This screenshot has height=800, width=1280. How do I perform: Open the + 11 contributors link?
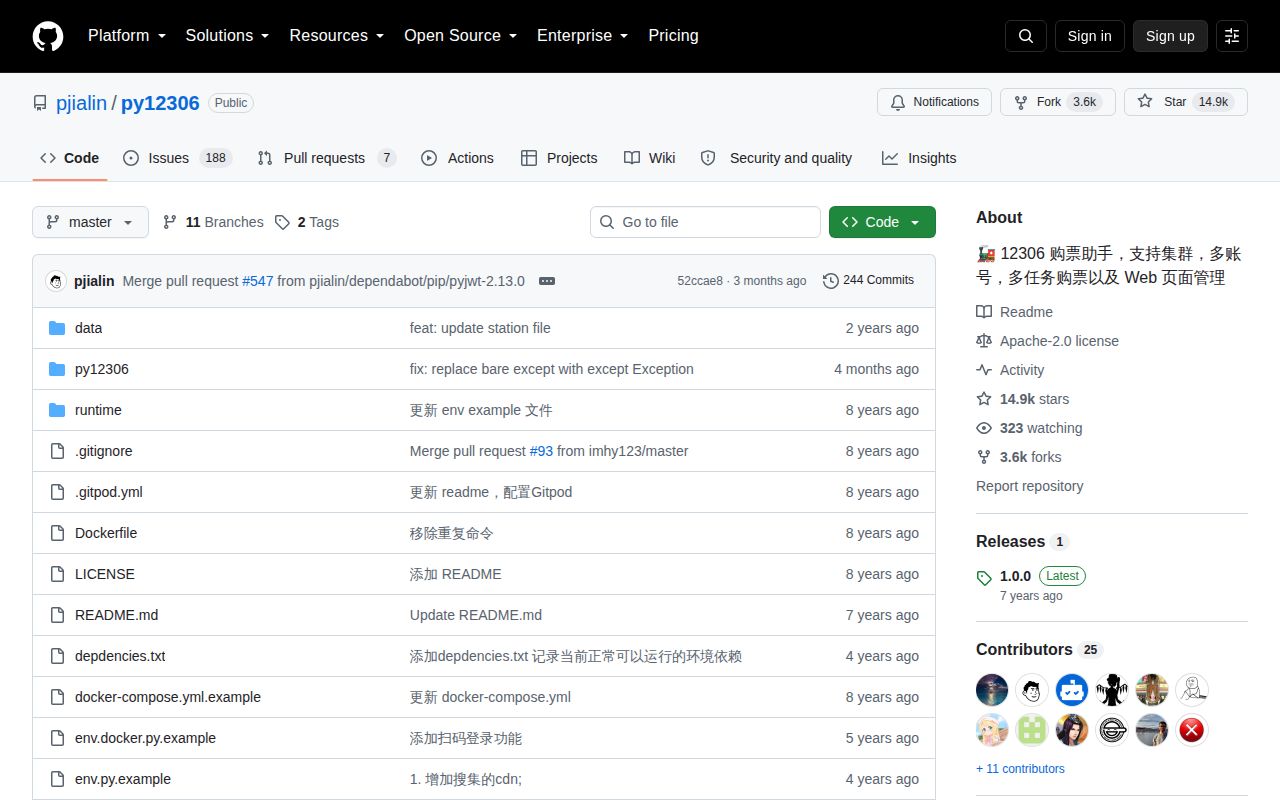pos(1020,769)
